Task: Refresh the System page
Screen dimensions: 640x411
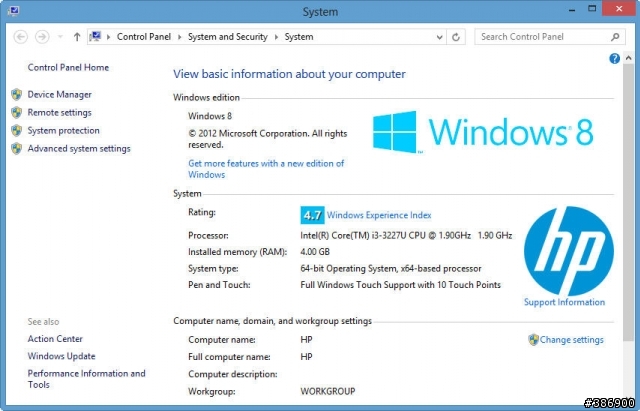Action: pyautogui.click(x=456, y=37)
